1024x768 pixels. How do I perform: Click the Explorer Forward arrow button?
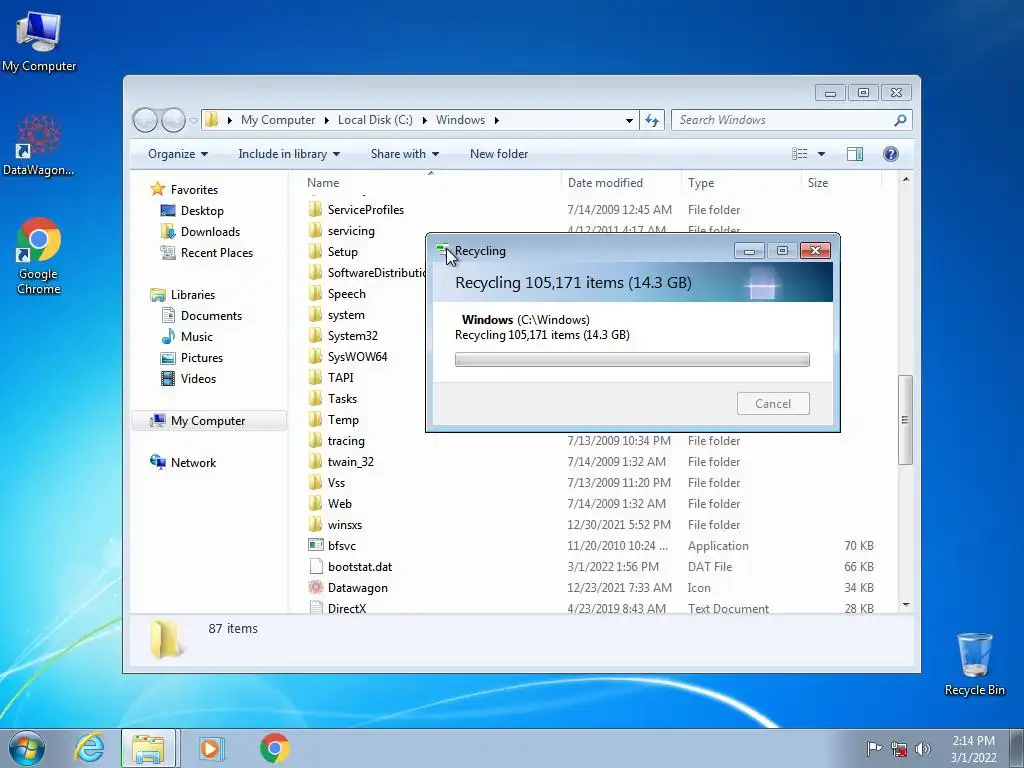173,120
